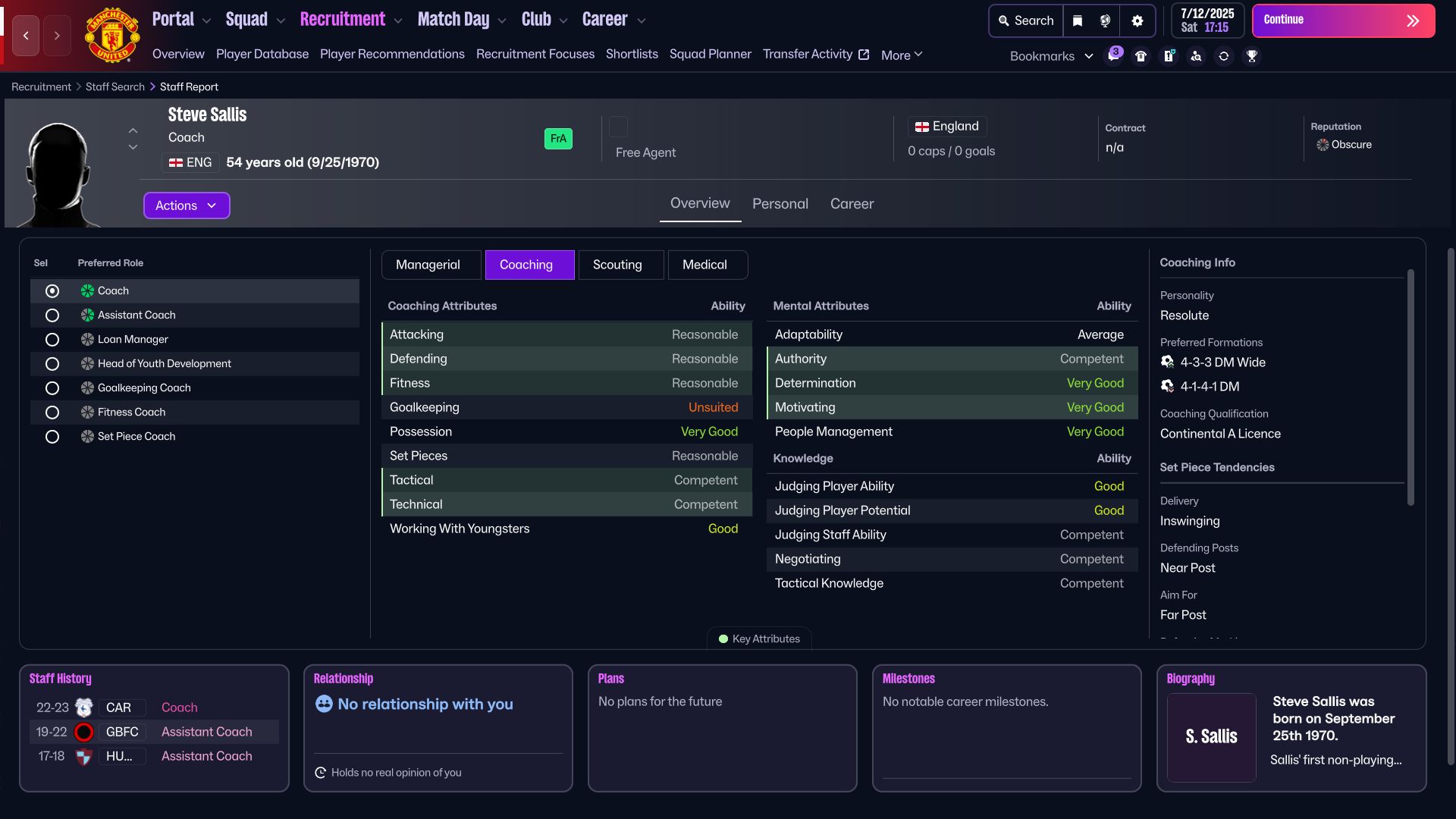Select the Assistant Coach preferred role
This screenshot has width=1456, height=819.
pyautogui.click(x=52, y=315)
